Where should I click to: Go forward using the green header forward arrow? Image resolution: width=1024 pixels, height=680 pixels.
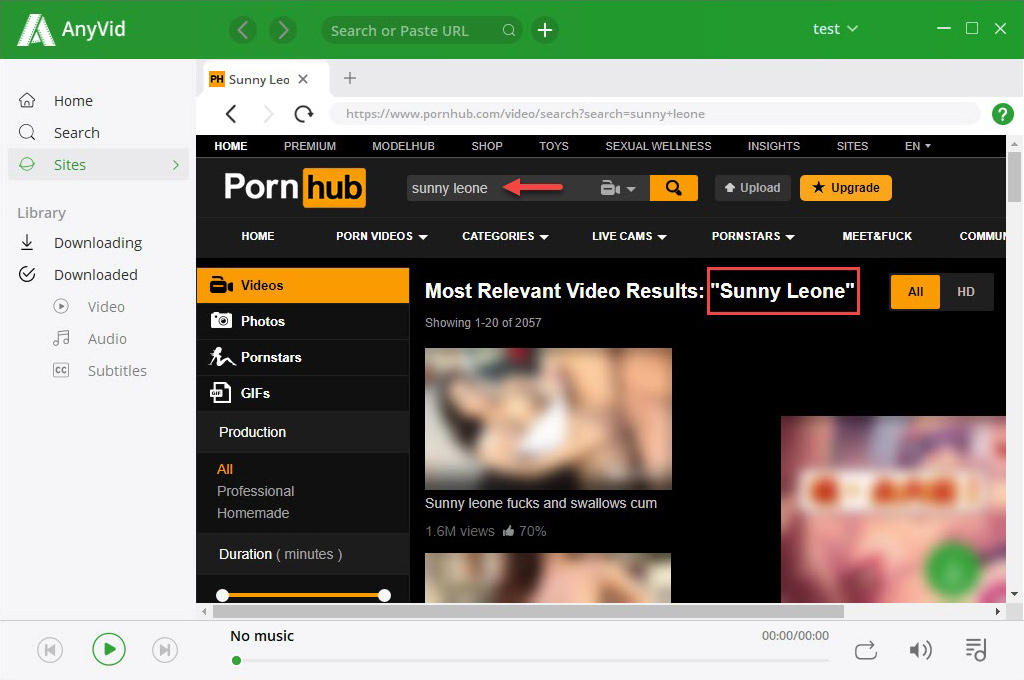point(283,30)
